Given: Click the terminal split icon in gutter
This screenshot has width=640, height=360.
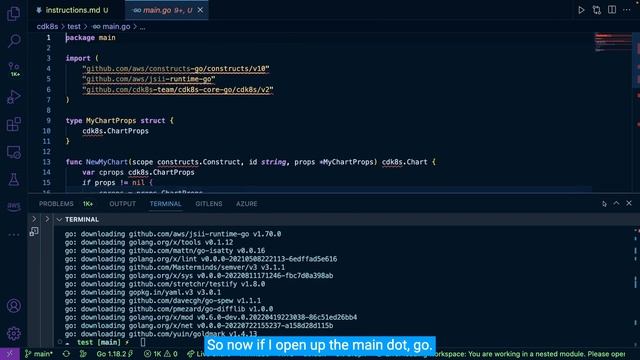Looking at the screenshot, I should [34, 232].
